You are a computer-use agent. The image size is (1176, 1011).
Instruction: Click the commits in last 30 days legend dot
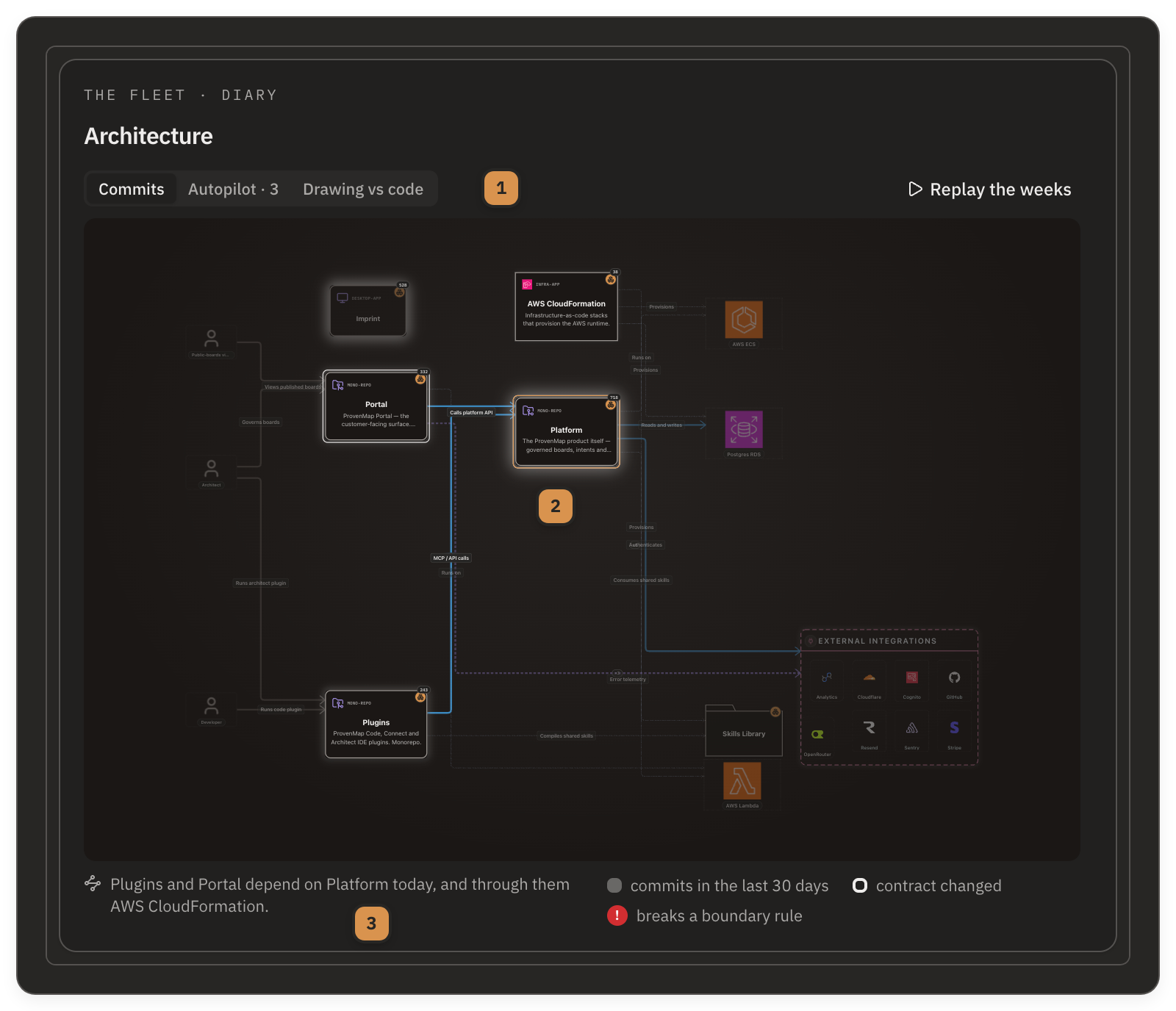coord(614,885)
